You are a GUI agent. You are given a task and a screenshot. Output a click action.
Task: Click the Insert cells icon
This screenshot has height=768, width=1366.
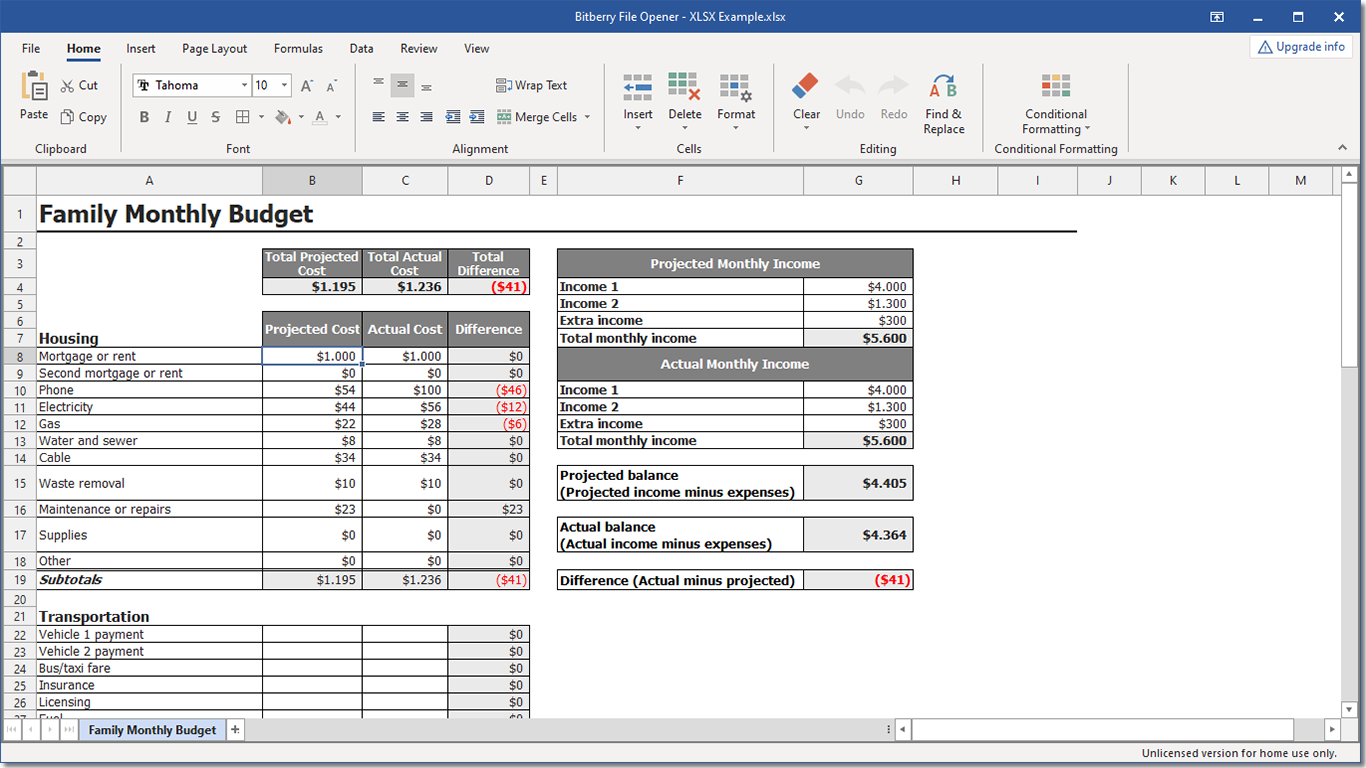(638, 86)
